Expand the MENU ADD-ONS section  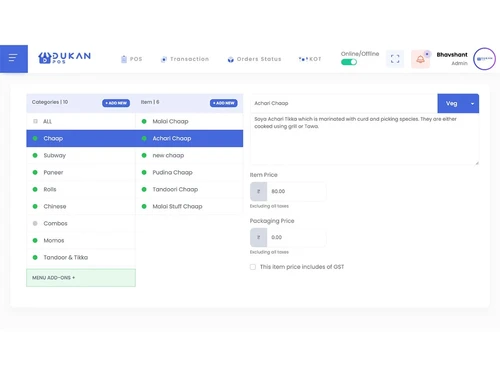click(x=81, y=278)
